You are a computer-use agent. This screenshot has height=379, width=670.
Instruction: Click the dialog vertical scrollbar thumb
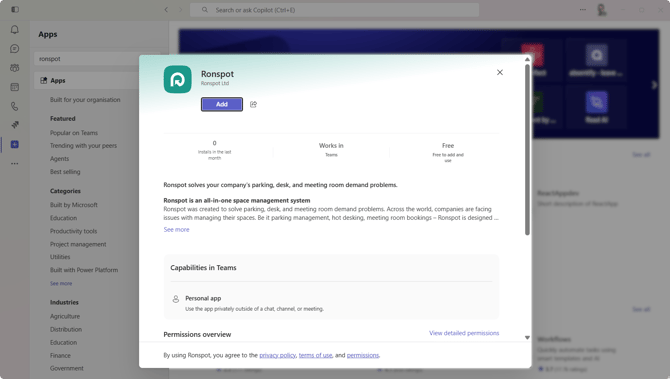527,149
